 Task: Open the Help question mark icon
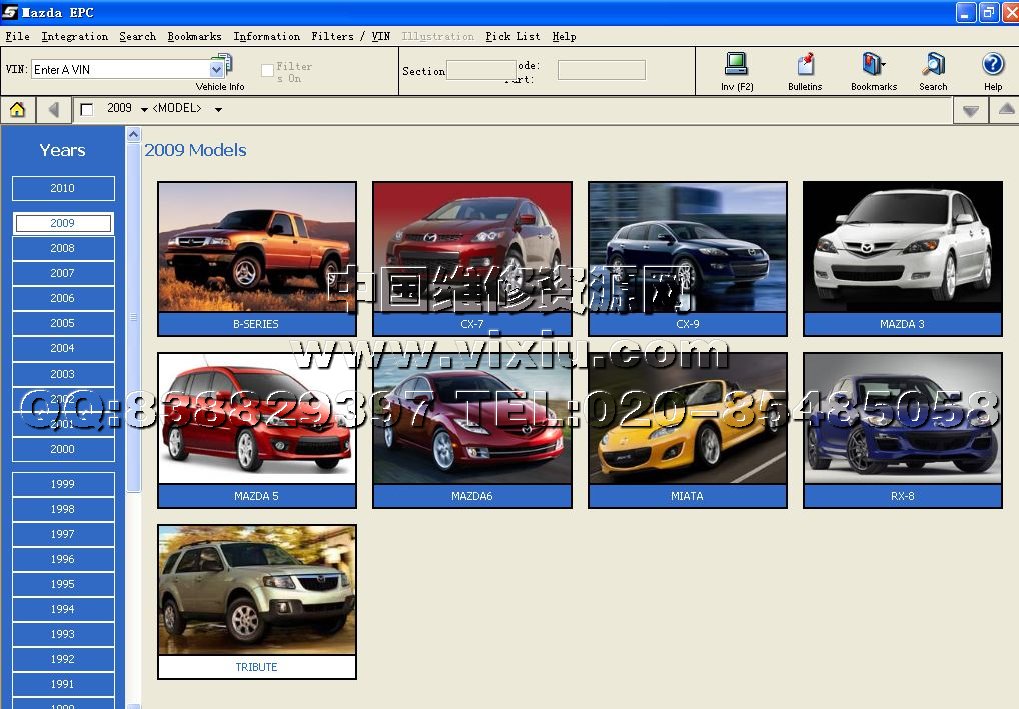pos(992,65)
